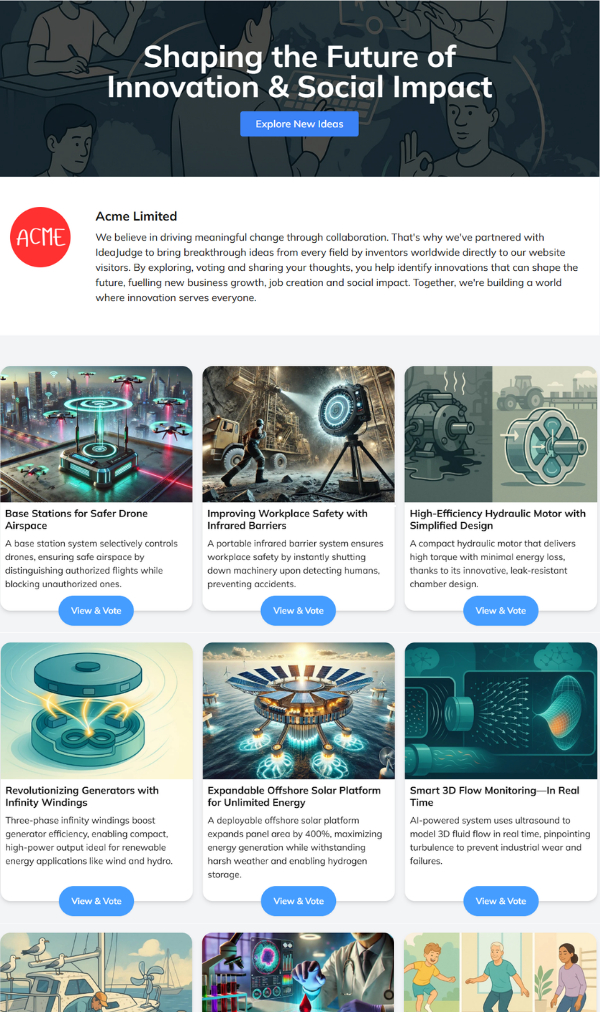Open the infinity windings generator image

point(97,711)
